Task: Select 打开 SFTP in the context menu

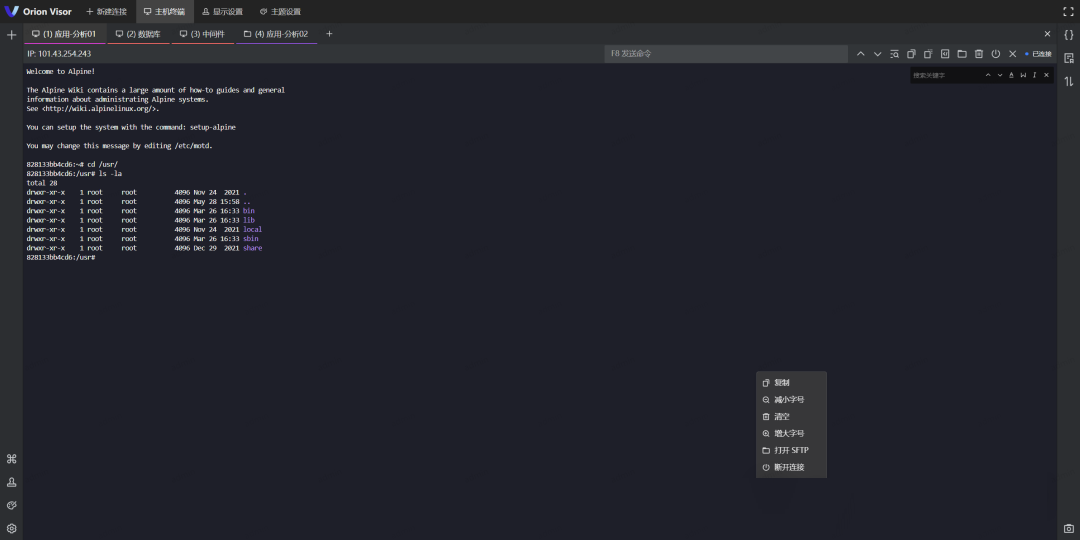Action: click(791, 450)
